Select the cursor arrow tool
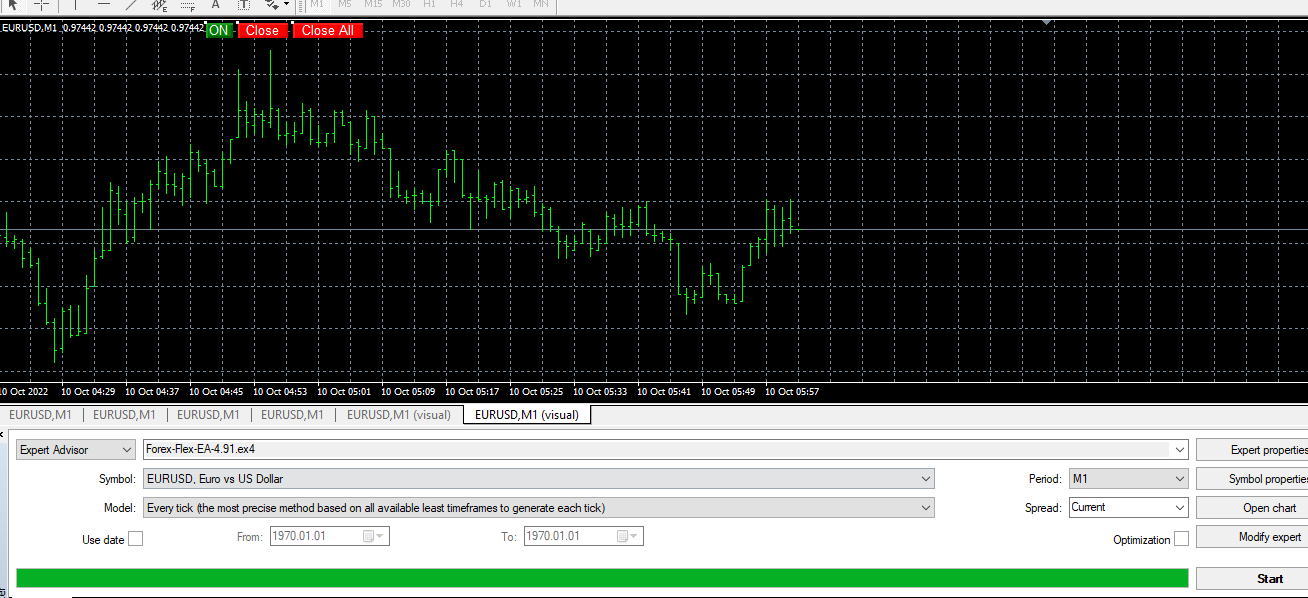The width and height of the screenshot is (1308, 598). 13,5
